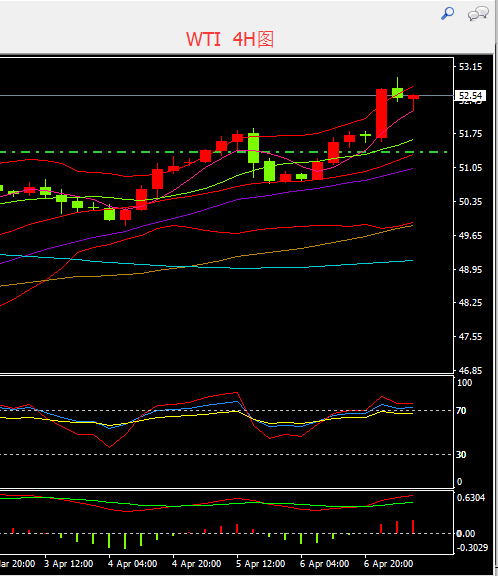Click the 51.05 price axis label
Viewport: 498px width, 576px height.
pos(470,168)
